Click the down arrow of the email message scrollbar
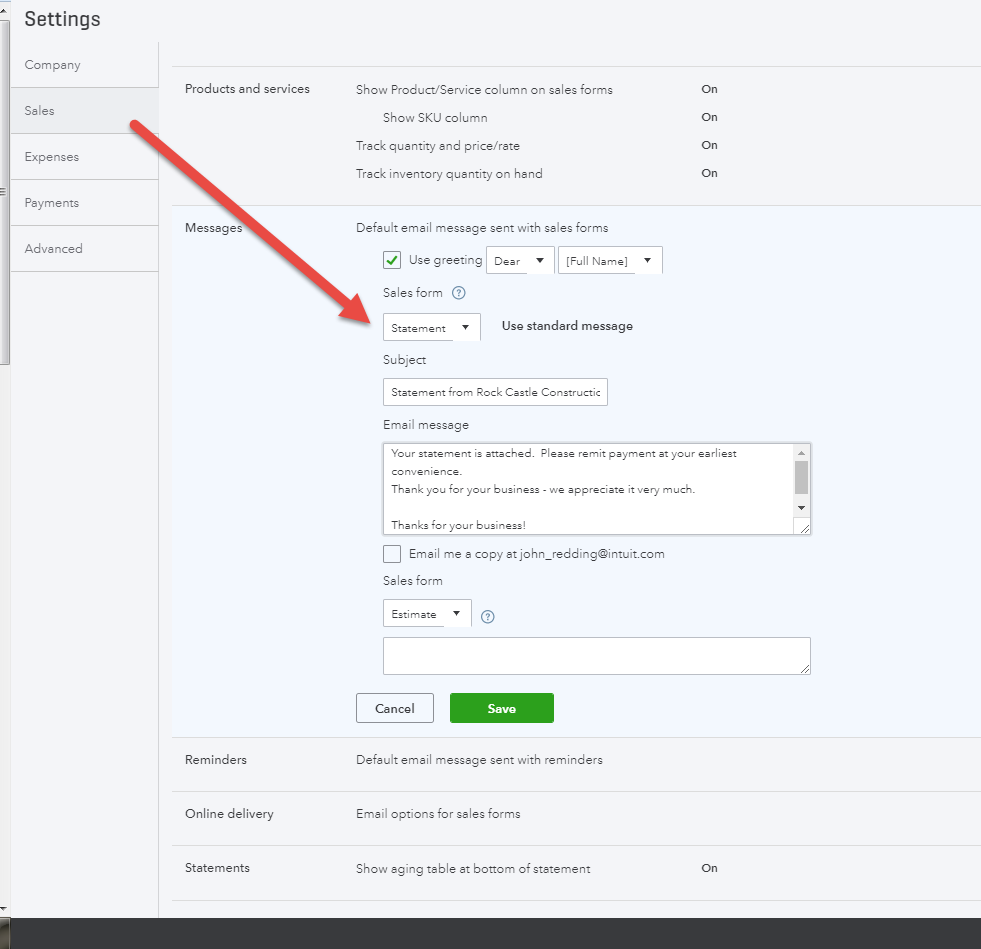 [x=801, y=508]
